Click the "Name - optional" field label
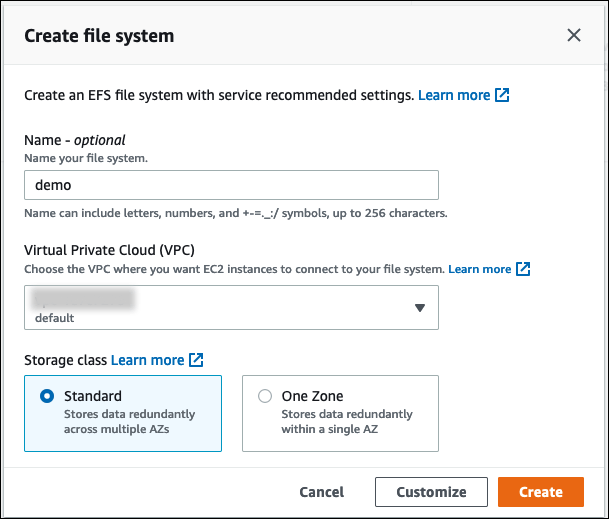Viewport: 609px width, 519px height. pyautogui.click(x=74, y=141)
